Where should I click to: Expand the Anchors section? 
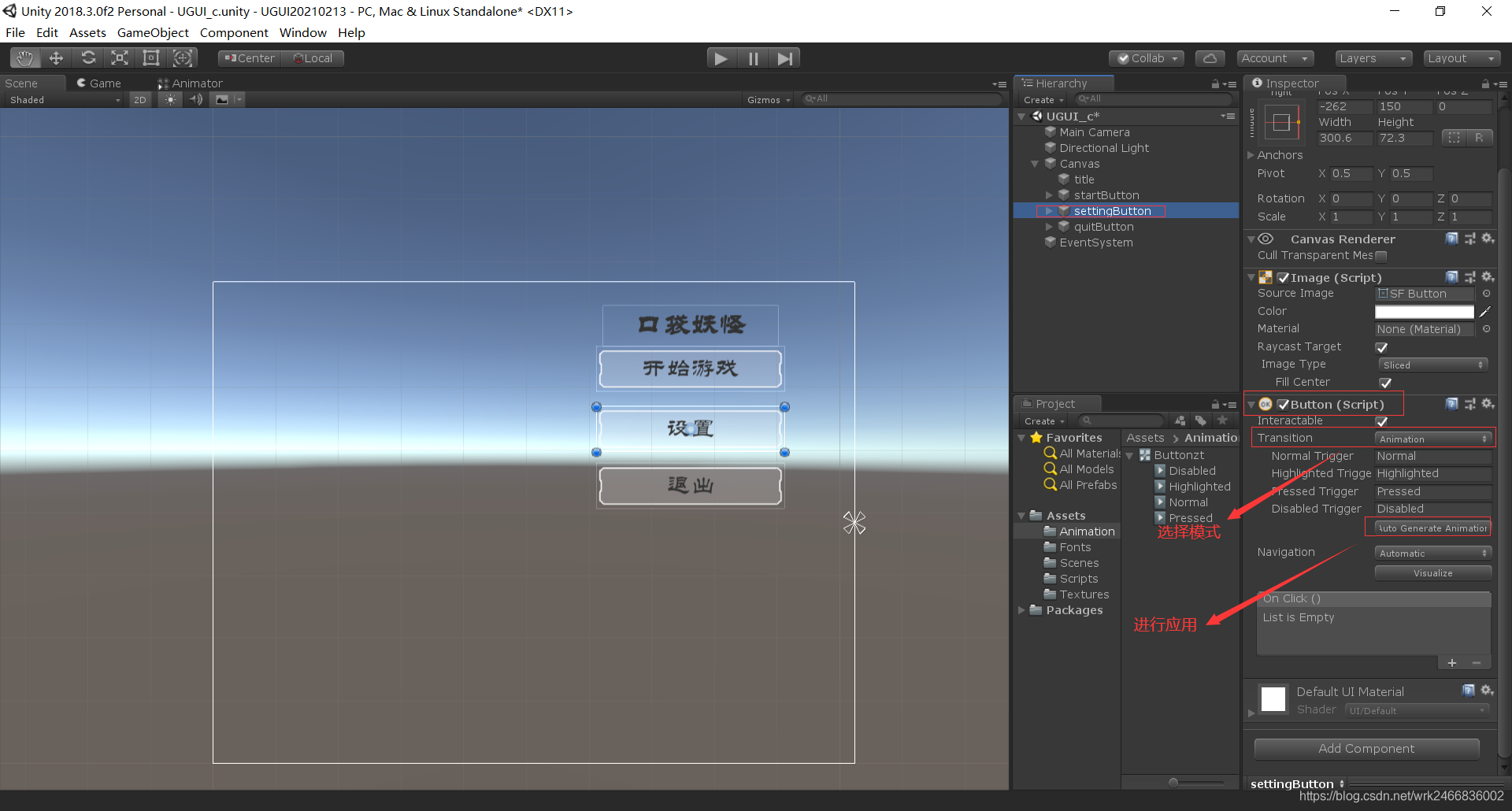pos(1251,155)
